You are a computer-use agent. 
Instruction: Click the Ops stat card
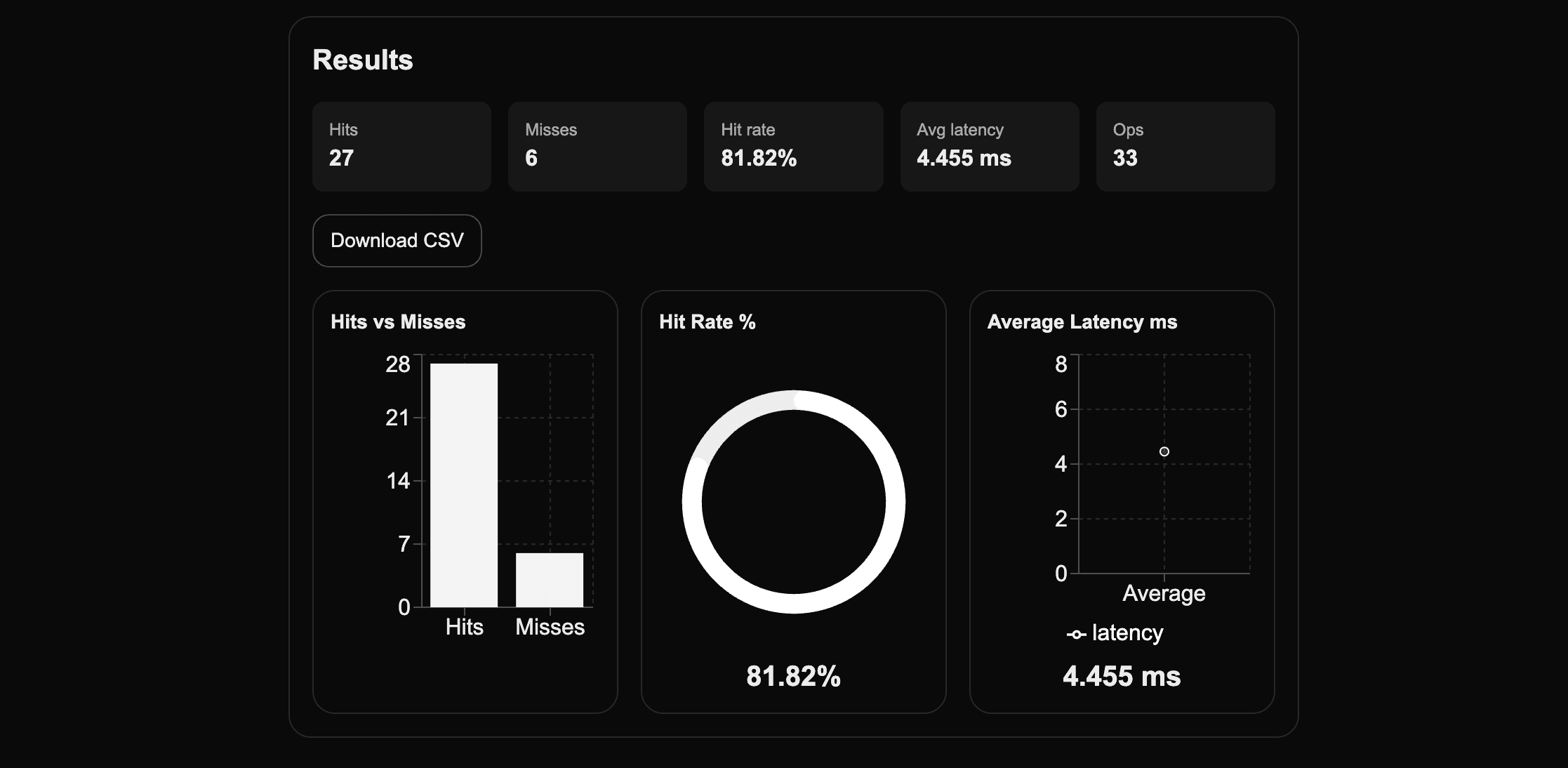pos(1185,146)
